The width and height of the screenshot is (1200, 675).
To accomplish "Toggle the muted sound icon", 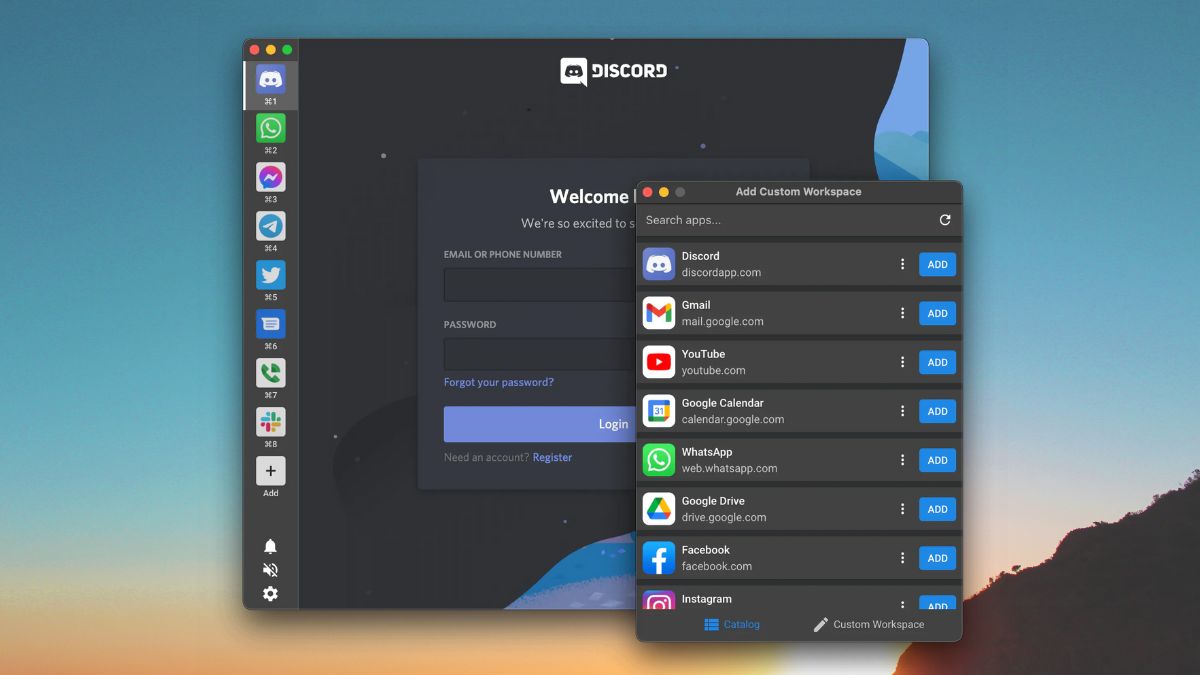I will 270,570.
